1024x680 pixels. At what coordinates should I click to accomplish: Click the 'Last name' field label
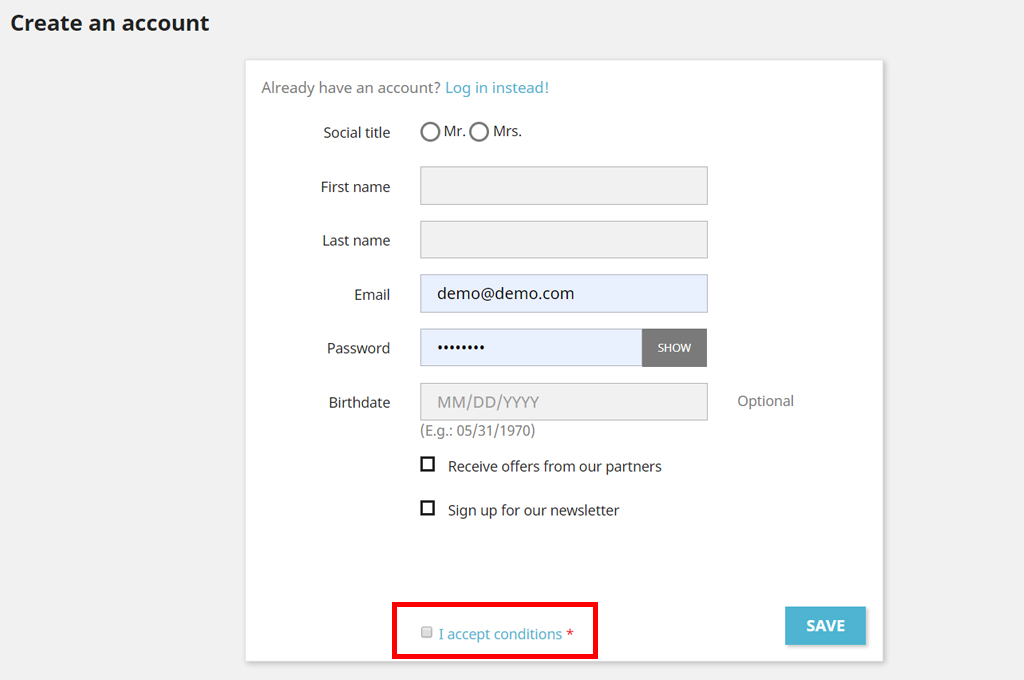click(x=356, y=241)
